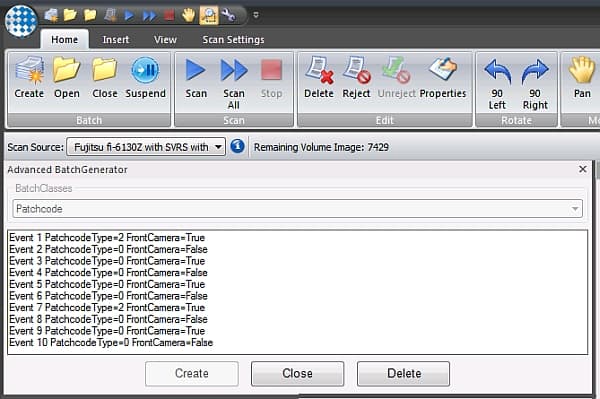Switch to the Scan Settings tab
Screen dimensions: 600x399
pos(233,40)
